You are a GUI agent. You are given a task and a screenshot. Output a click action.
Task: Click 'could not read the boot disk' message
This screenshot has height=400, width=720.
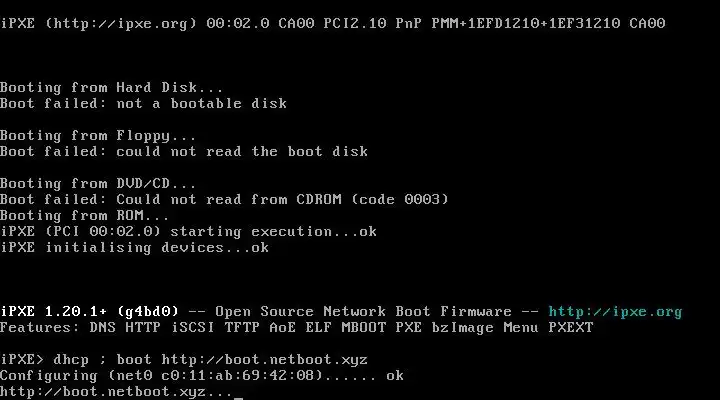pos(242,152)
